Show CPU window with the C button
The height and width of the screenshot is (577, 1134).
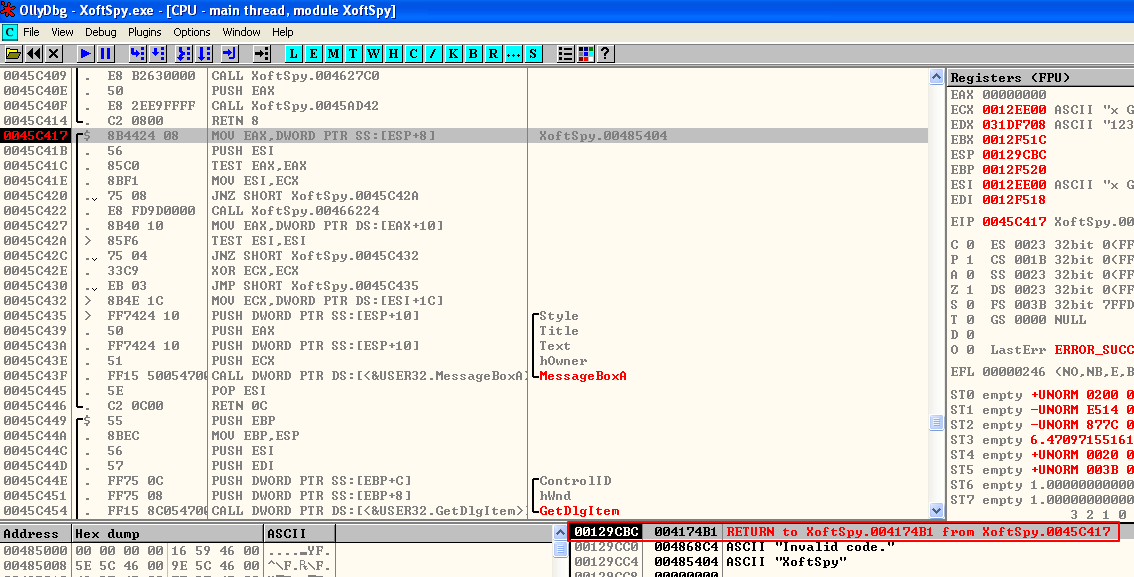(413, 54)
